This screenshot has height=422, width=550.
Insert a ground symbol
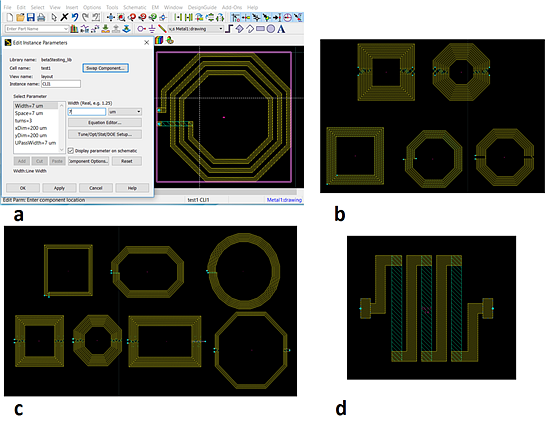click(152, 29)
